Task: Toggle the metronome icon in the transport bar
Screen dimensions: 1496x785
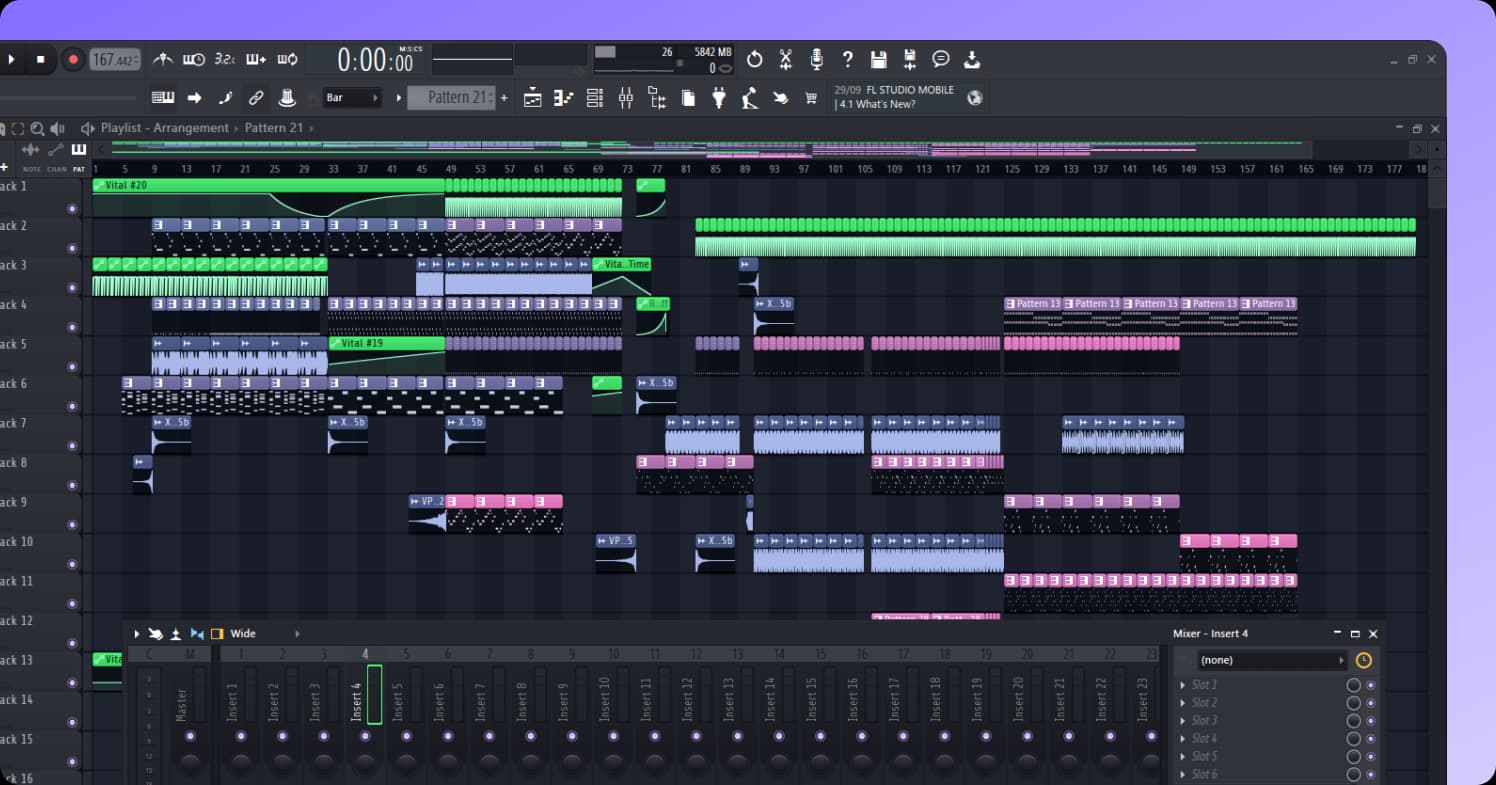Action: click(163, 59)
